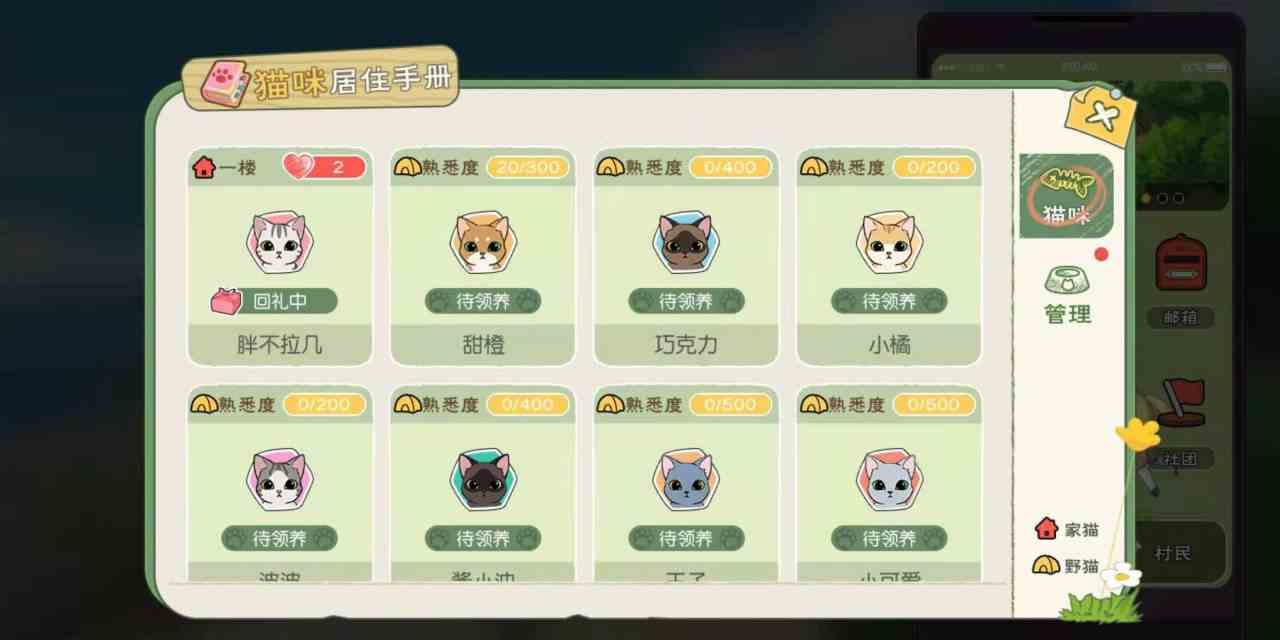
Task: Close the handbook with the X tag
Action: tap(1101, 115)
